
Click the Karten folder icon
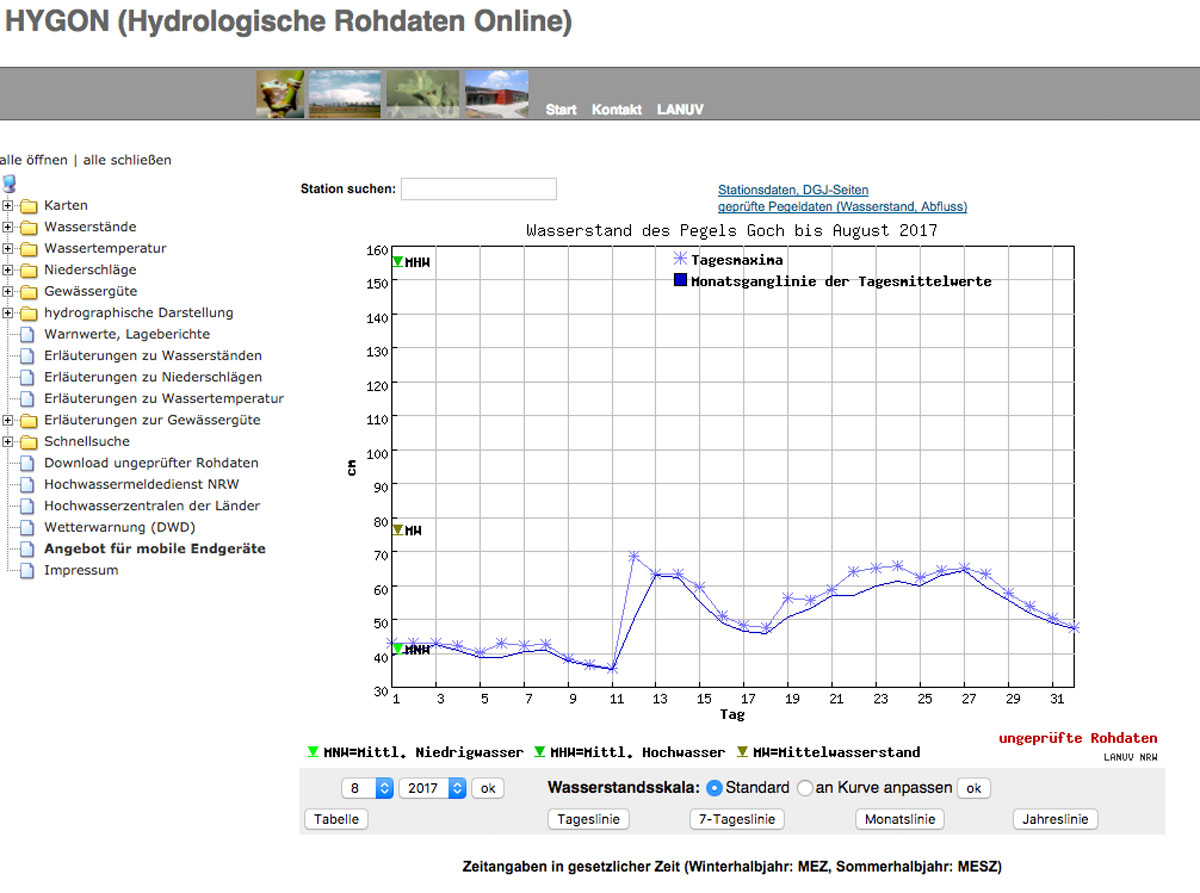pyautogui.click(x=28, y=206)
